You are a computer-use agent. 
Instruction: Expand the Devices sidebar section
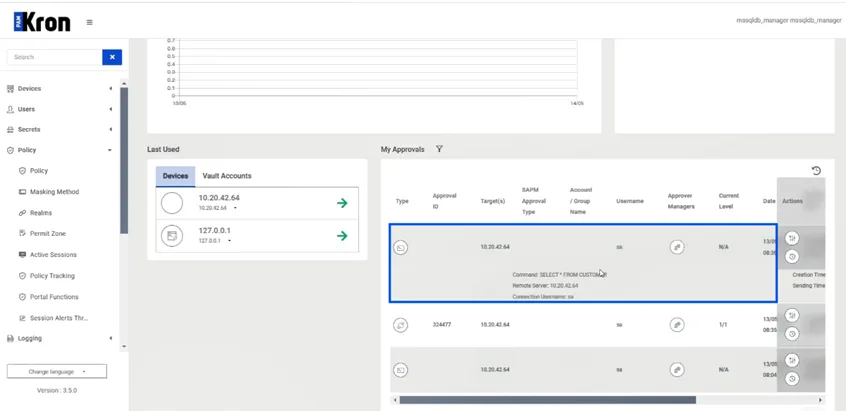point(59,88)
